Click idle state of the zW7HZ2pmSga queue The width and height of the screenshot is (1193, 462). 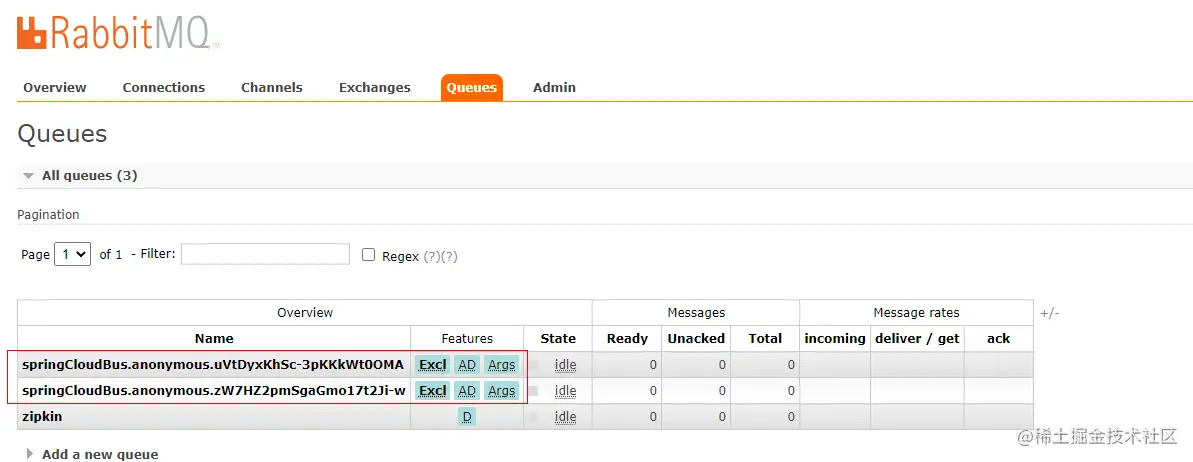coord(565,391)
